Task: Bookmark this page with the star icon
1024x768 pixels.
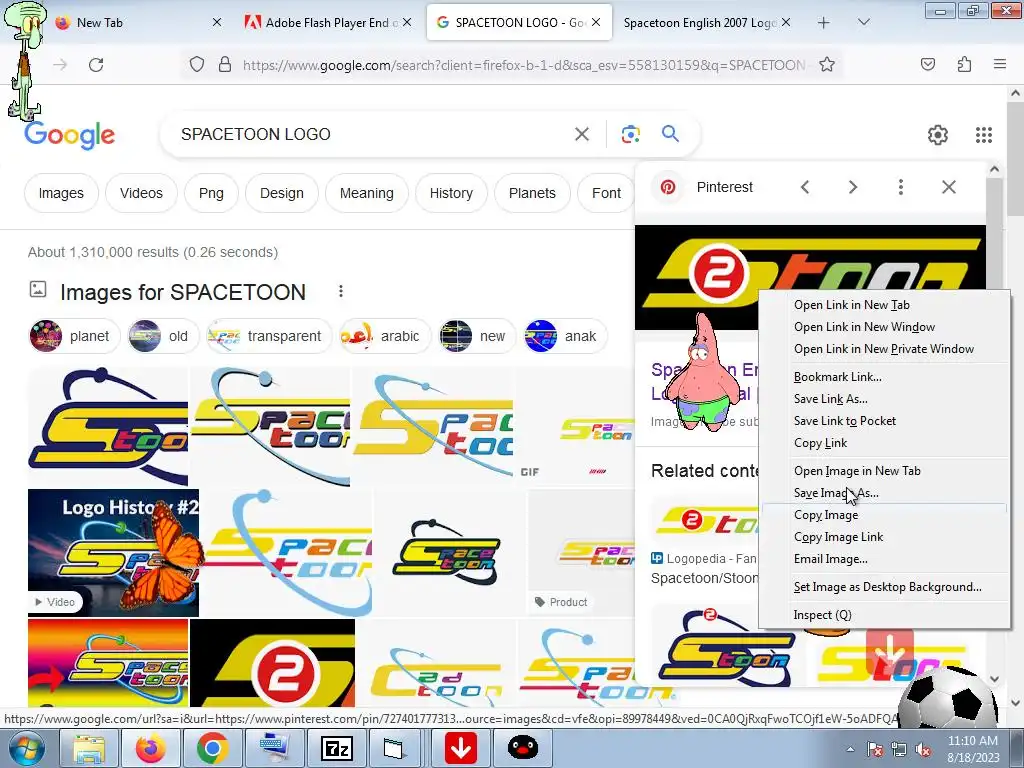Action: pyautogui.click(x=827, y=65)
